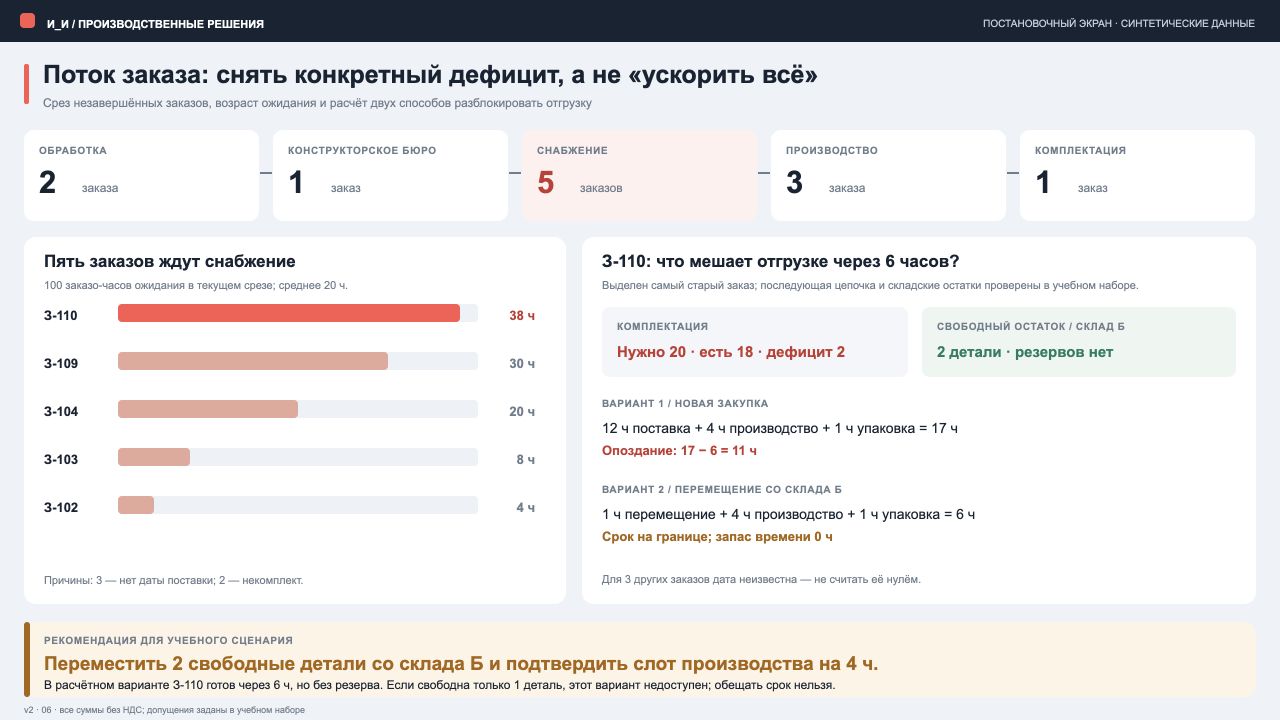This screenshot has height=720, width=1280.
Task: Click the '12 ч поставка + 4 ч производство' calculation
Action: (x=780, y=428)
